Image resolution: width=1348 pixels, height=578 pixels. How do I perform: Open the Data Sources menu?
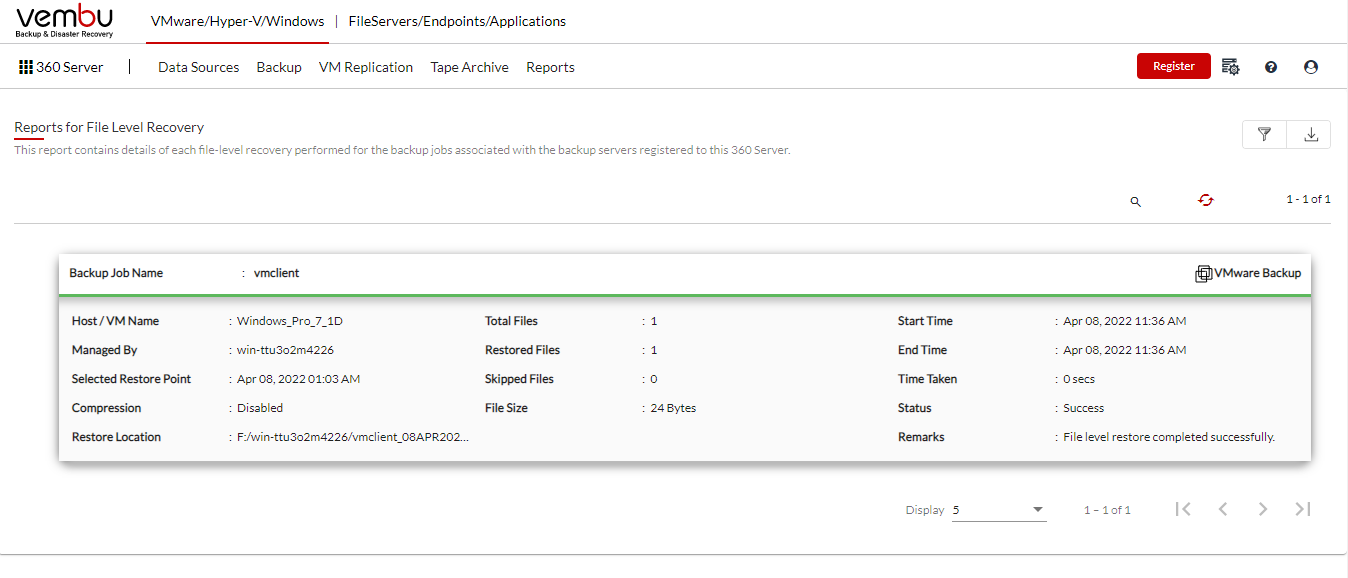(199, 67)
